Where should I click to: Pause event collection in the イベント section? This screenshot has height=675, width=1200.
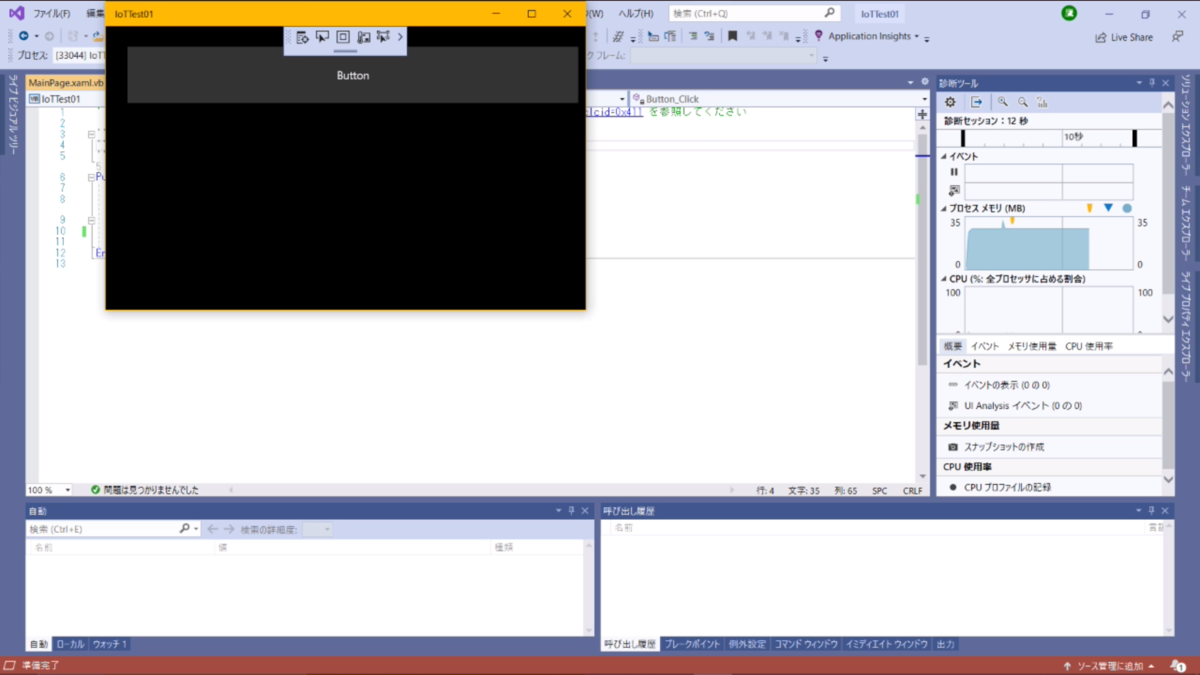pos(954,171)
